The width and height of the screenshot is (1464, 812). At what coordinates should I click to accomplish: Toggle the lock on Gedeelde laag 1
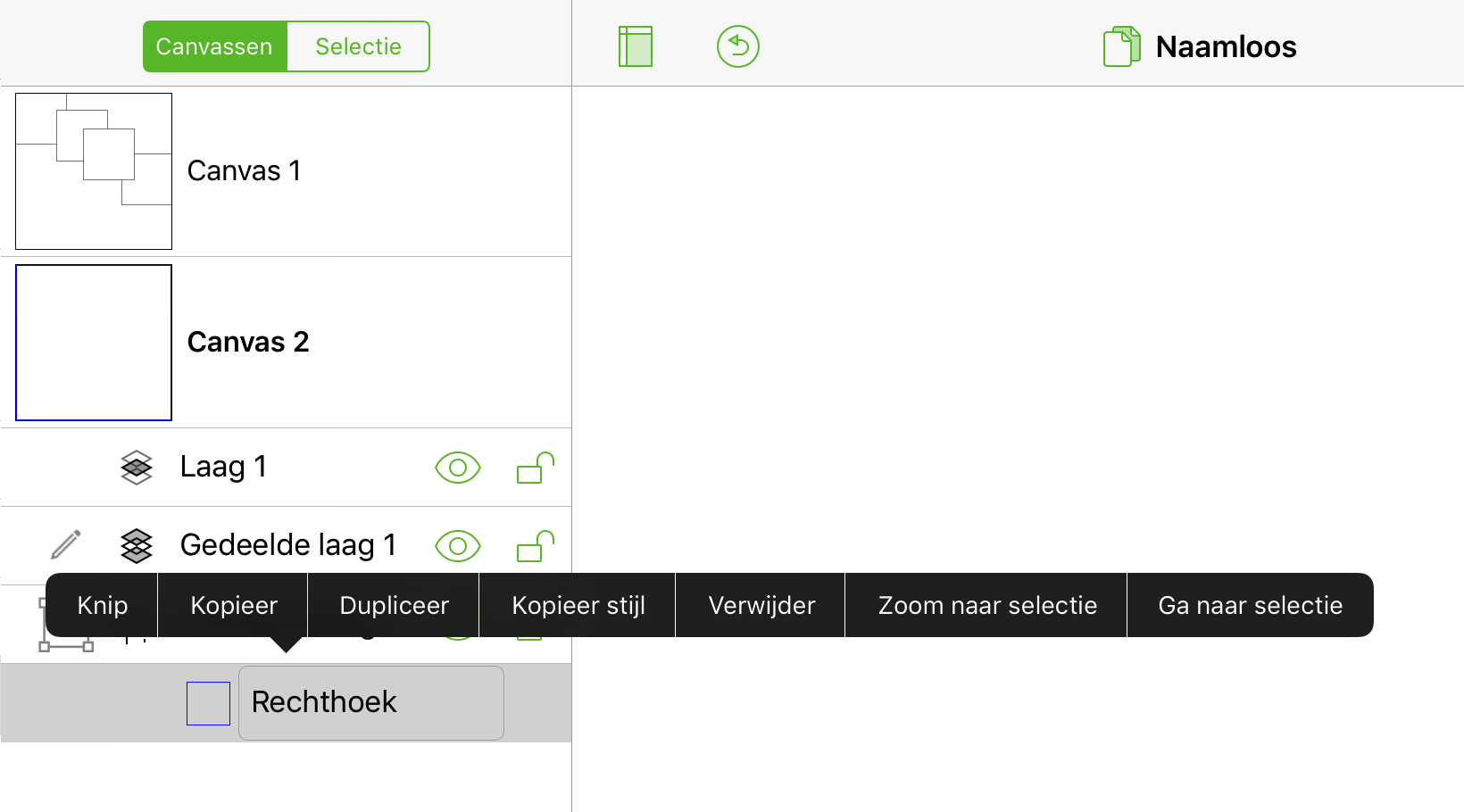click(533, 545)
